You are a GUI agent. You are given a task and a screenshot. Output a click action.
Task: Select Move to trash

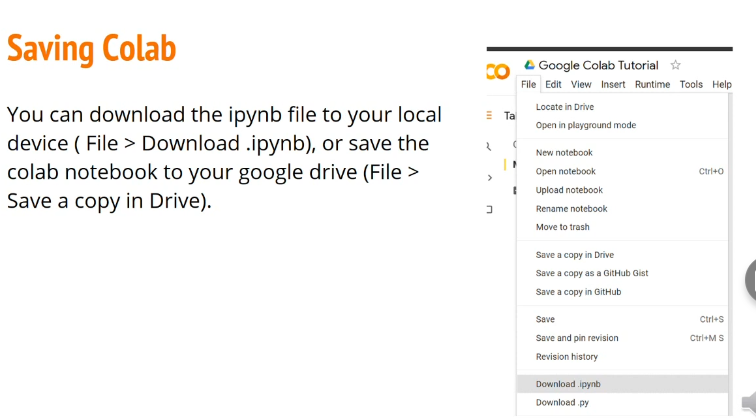[622, 227]
